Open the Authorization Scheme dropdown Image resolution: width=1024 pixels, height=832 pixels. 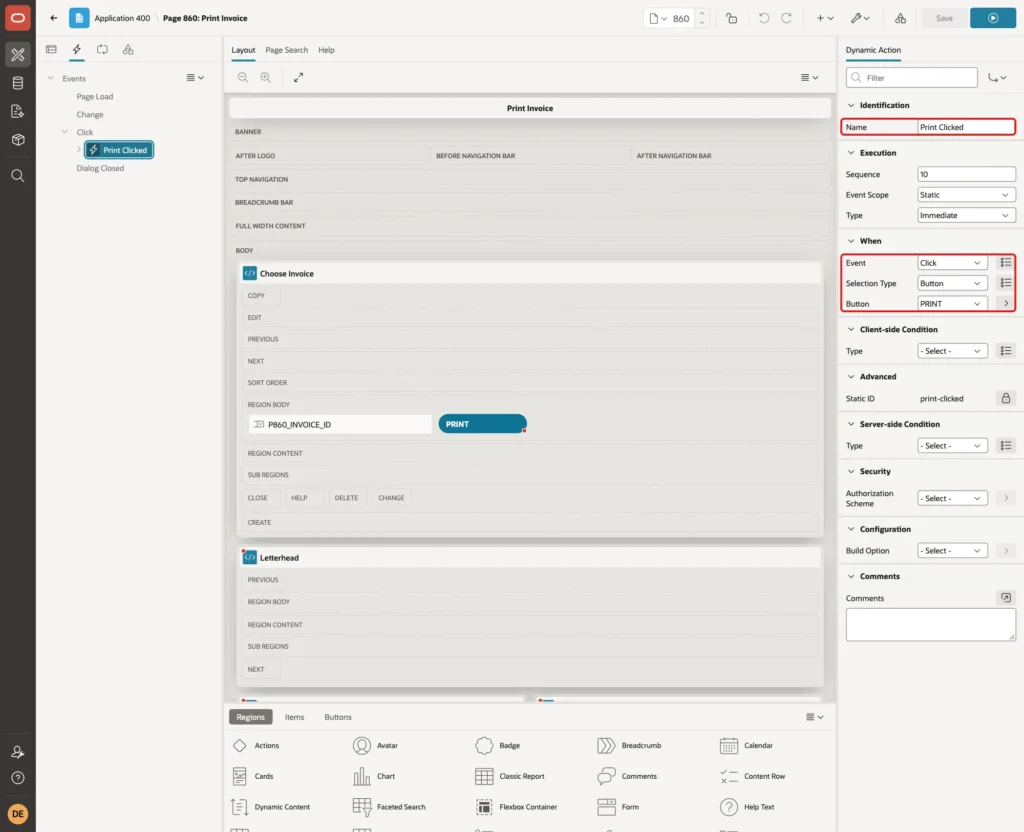(952, 498)
